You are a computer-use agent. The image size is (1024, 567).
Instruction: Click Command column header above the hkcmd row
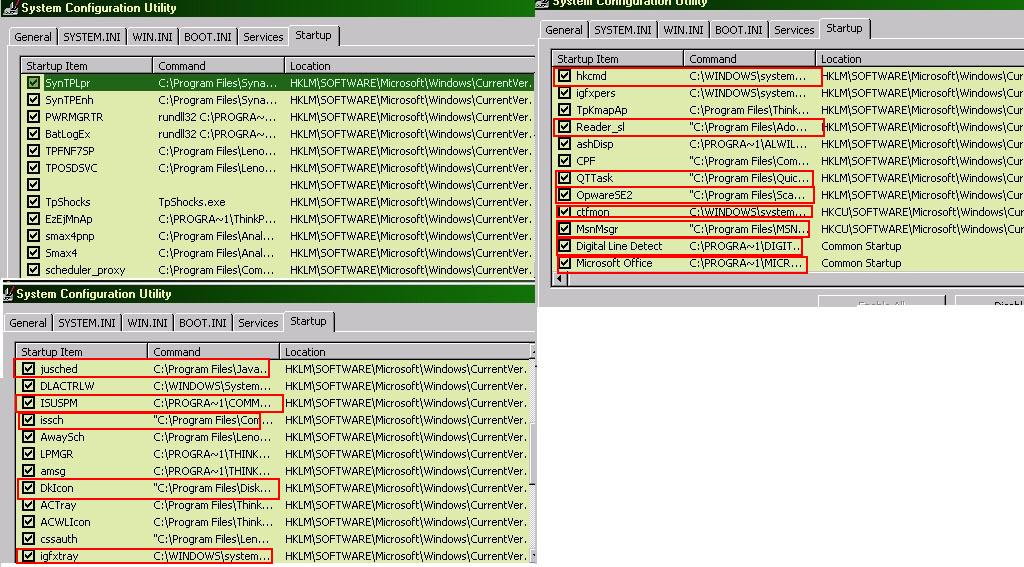[750, 59]
